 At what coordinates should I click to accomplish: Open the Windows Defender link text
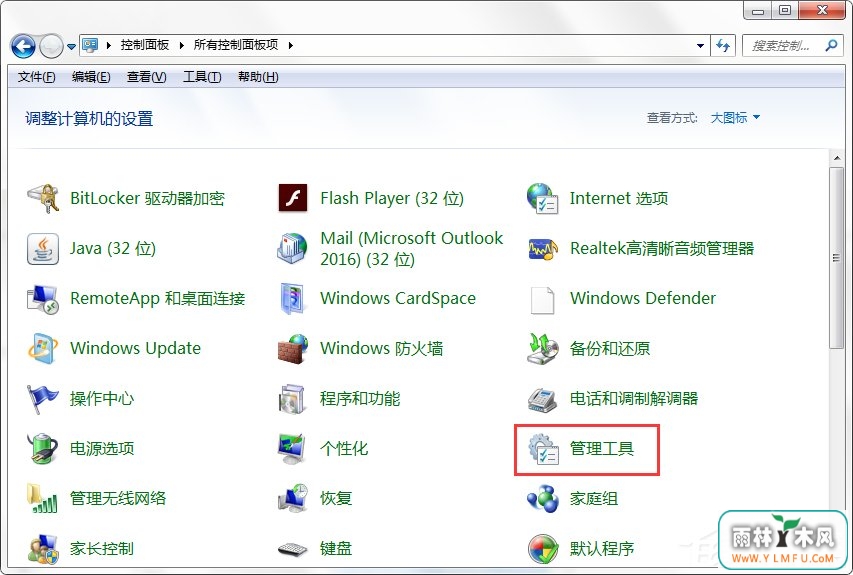(643, 298)
